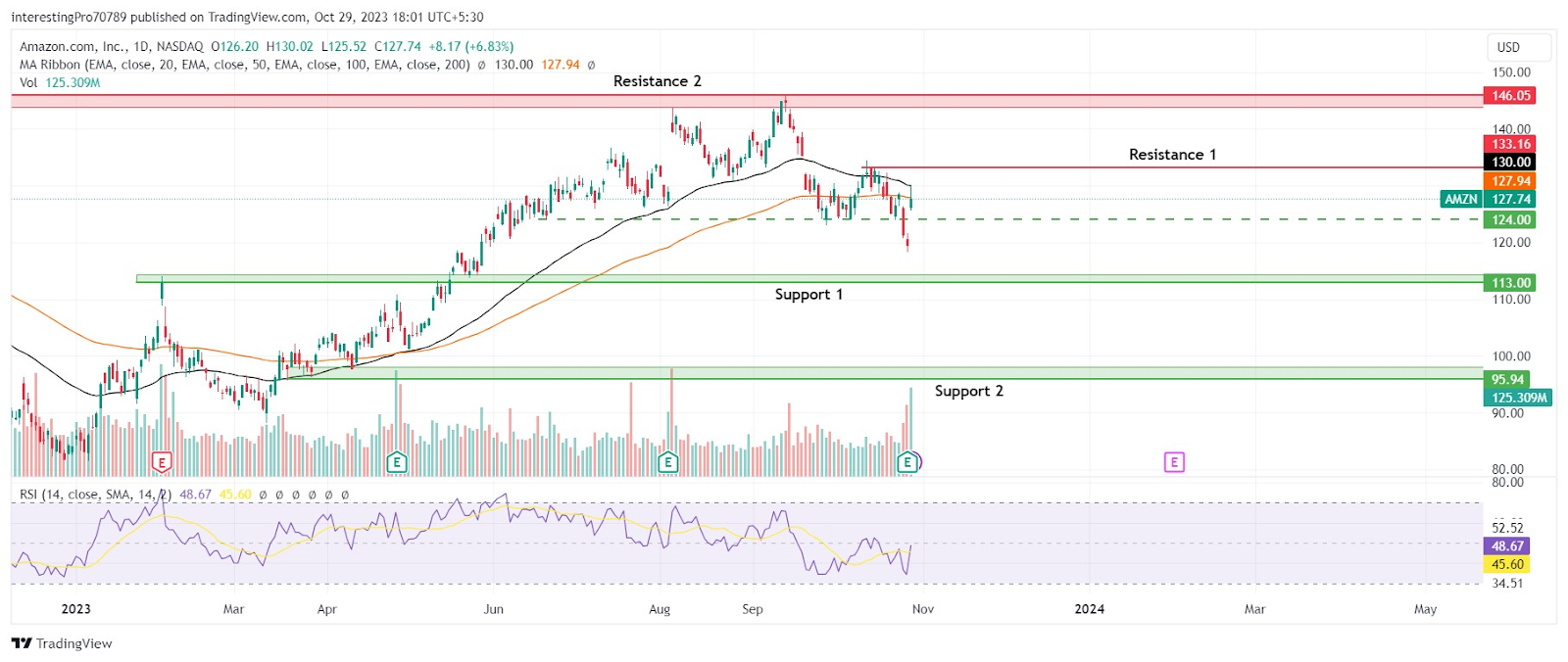
Task: Click the 133.16 red price label
Action: [1510, 144]
